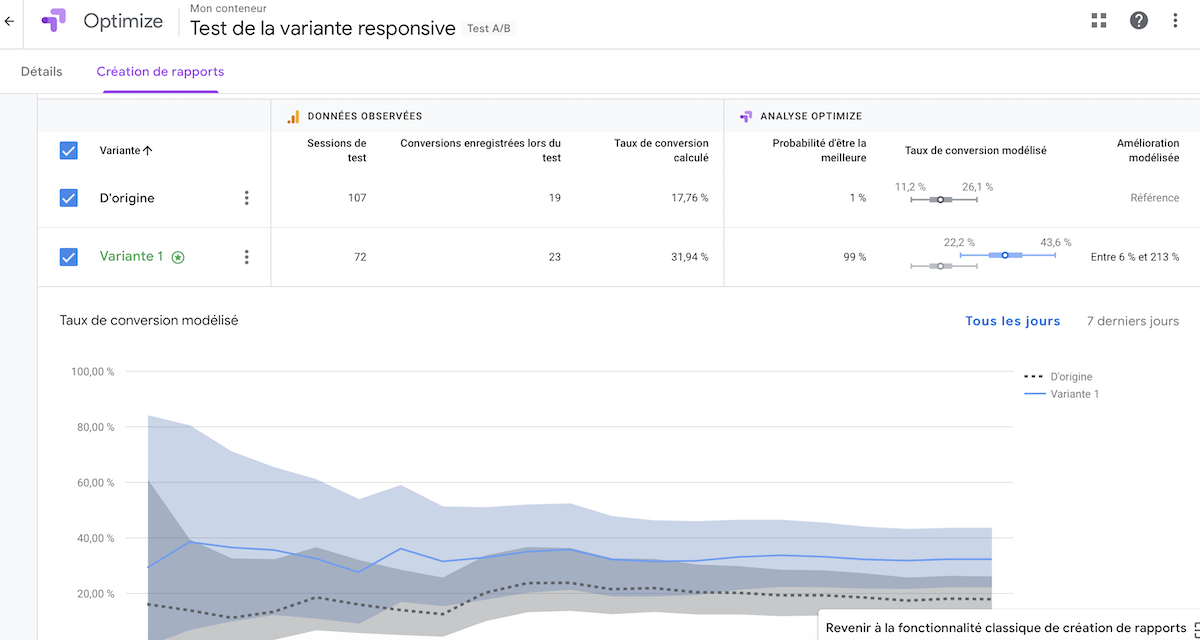The width and height of the screenshot is (1200, 640).
Task: Switch to the Détails tab
Action: (x=41, y=72)
